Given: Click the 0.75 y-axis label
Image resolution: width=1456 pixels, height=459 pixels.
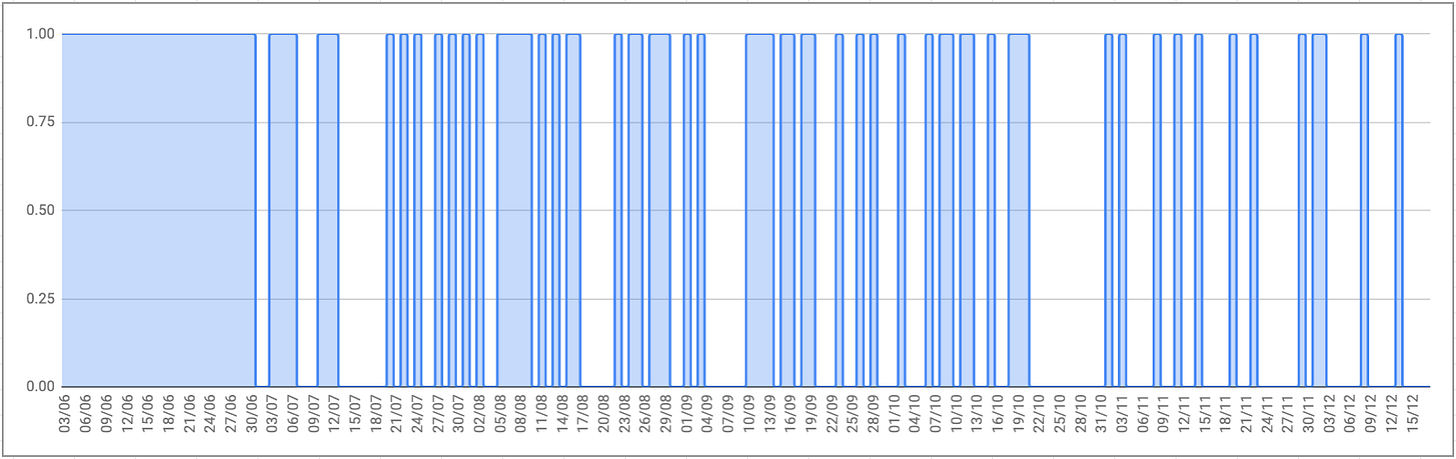Looking at the screenshot, I should pos(40,122).
